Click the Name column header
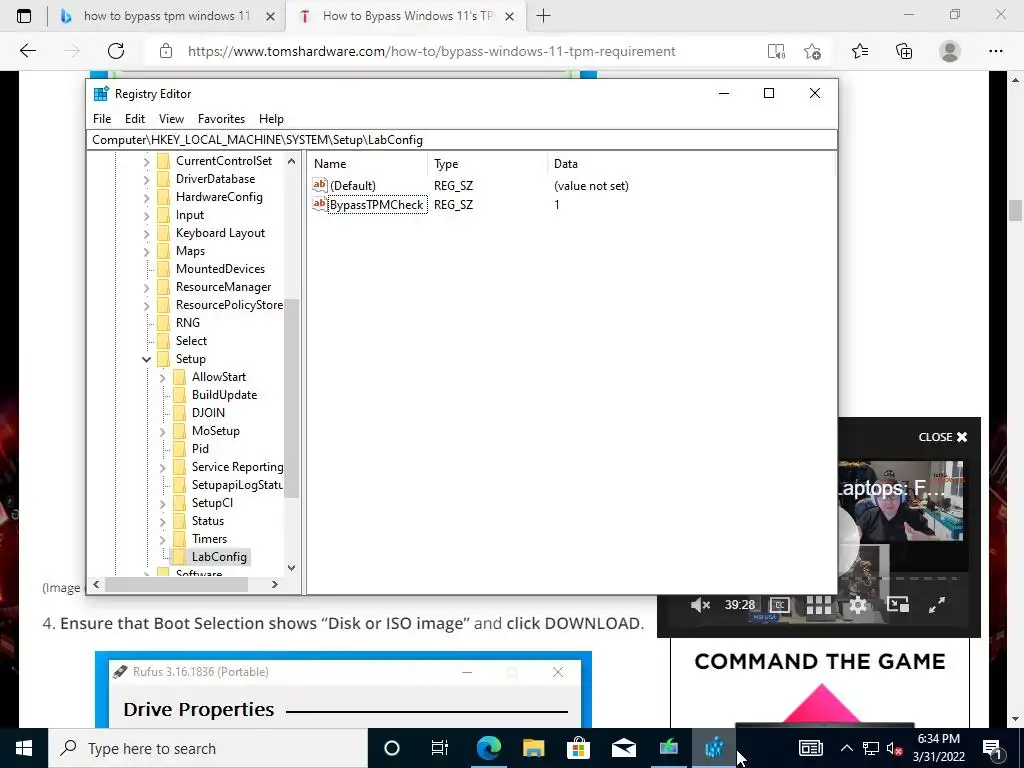 coord(368,164)
